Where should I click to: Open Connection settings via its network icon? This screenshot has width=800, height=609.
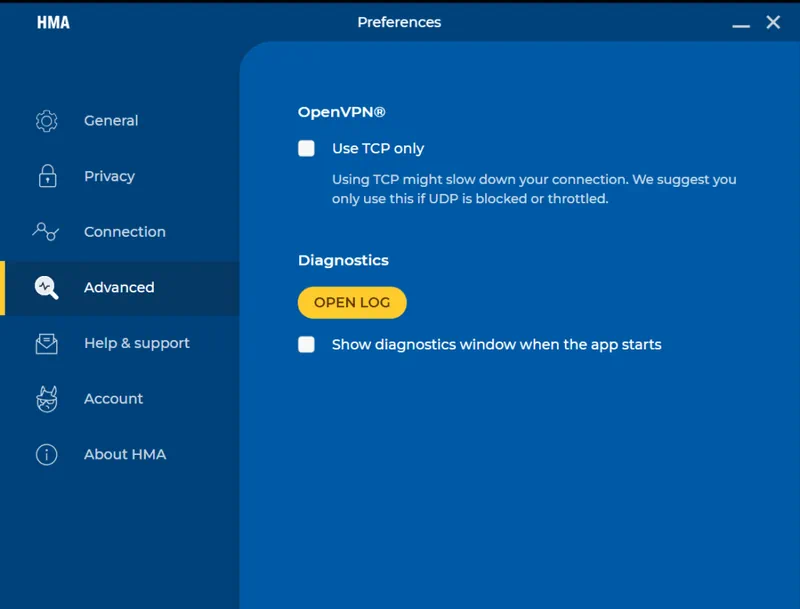pos(46,231)
